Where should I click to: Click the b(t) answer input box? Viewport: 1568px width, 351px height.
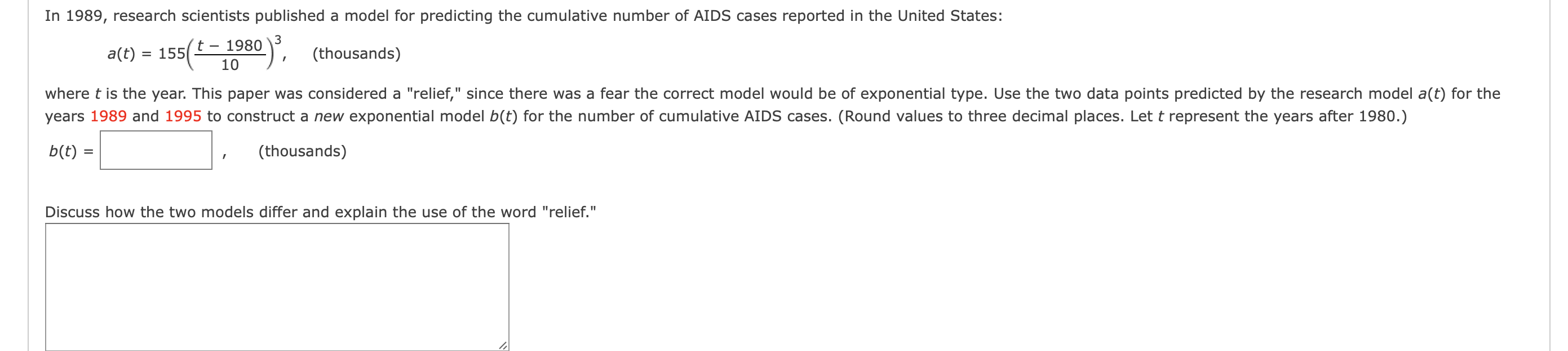(156, 151)
